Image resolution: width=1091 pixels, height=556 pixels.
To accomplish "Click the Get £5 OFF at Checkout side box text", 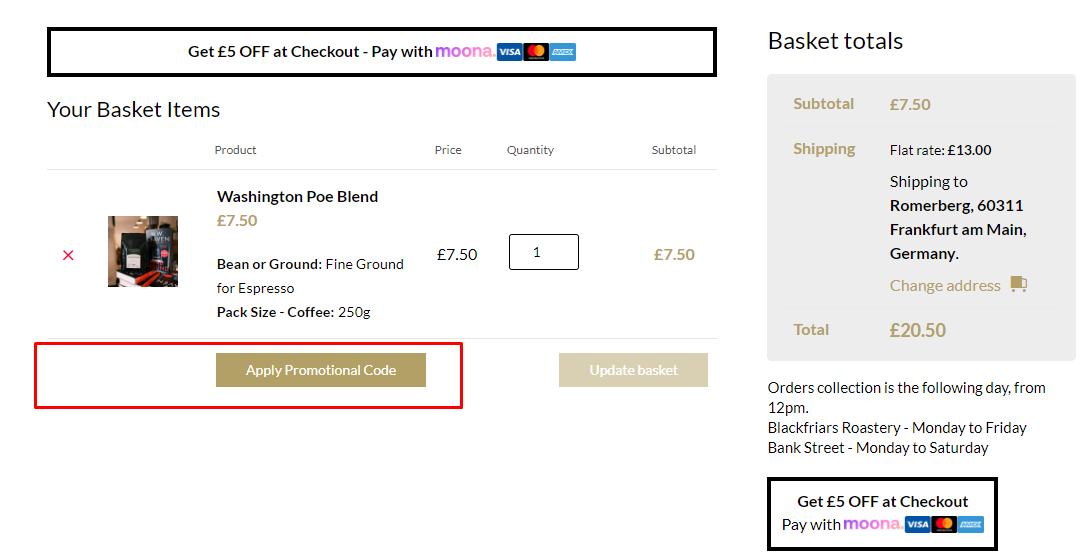I will [x=882, y=502].
